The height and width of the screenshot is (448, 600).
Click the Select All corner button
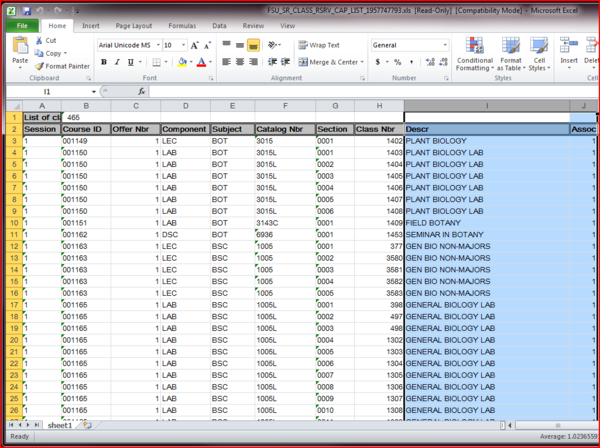coord(14,106)
